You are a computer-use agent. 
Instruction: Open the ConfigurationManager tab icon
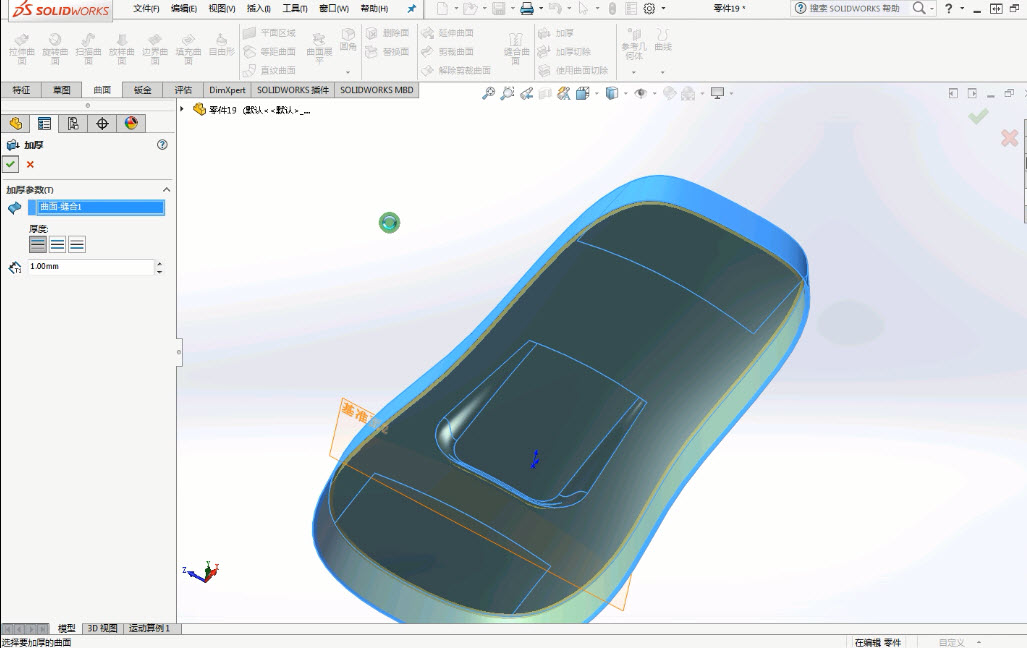coord(73,123)
